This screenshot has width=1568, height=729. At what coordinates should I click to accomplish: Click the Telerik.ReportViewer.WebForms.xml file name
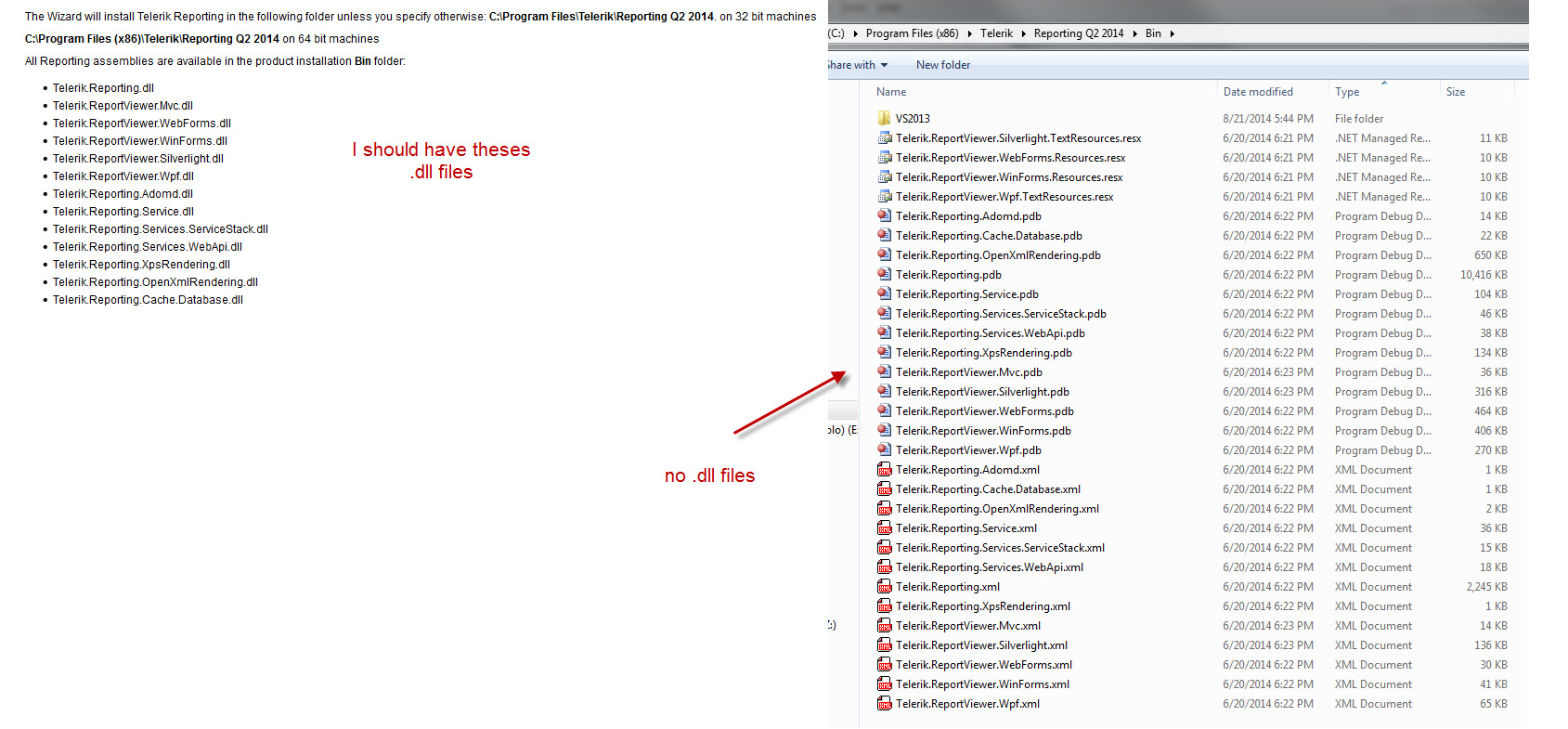984,665
